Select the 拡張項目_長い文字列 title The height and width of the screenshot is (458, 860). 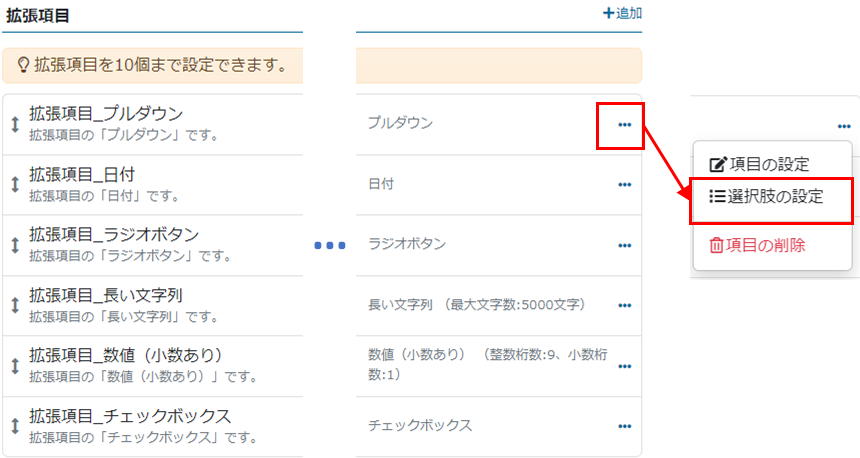(106, 296)
